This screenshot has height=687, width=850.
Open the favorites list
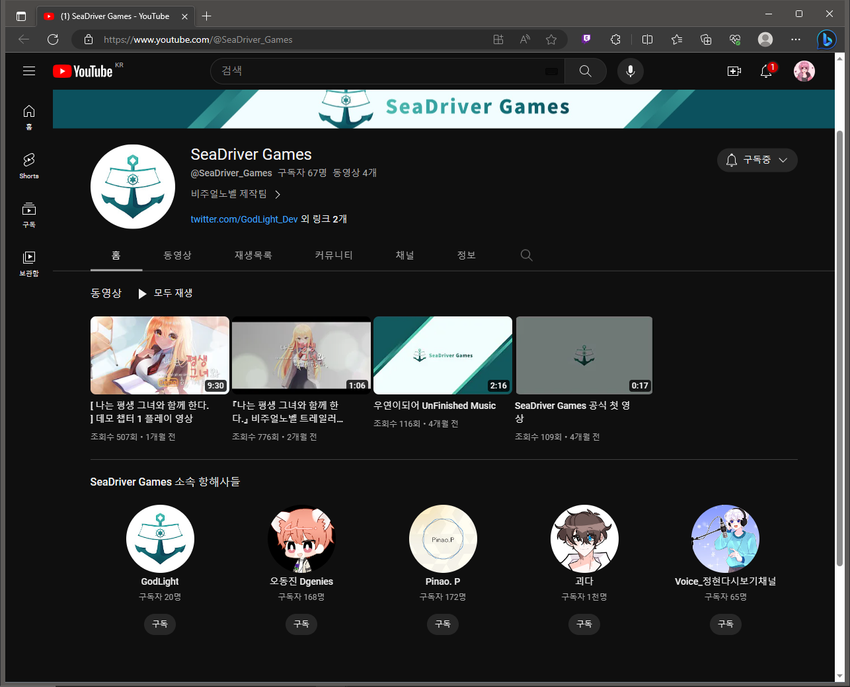point(677,40)
